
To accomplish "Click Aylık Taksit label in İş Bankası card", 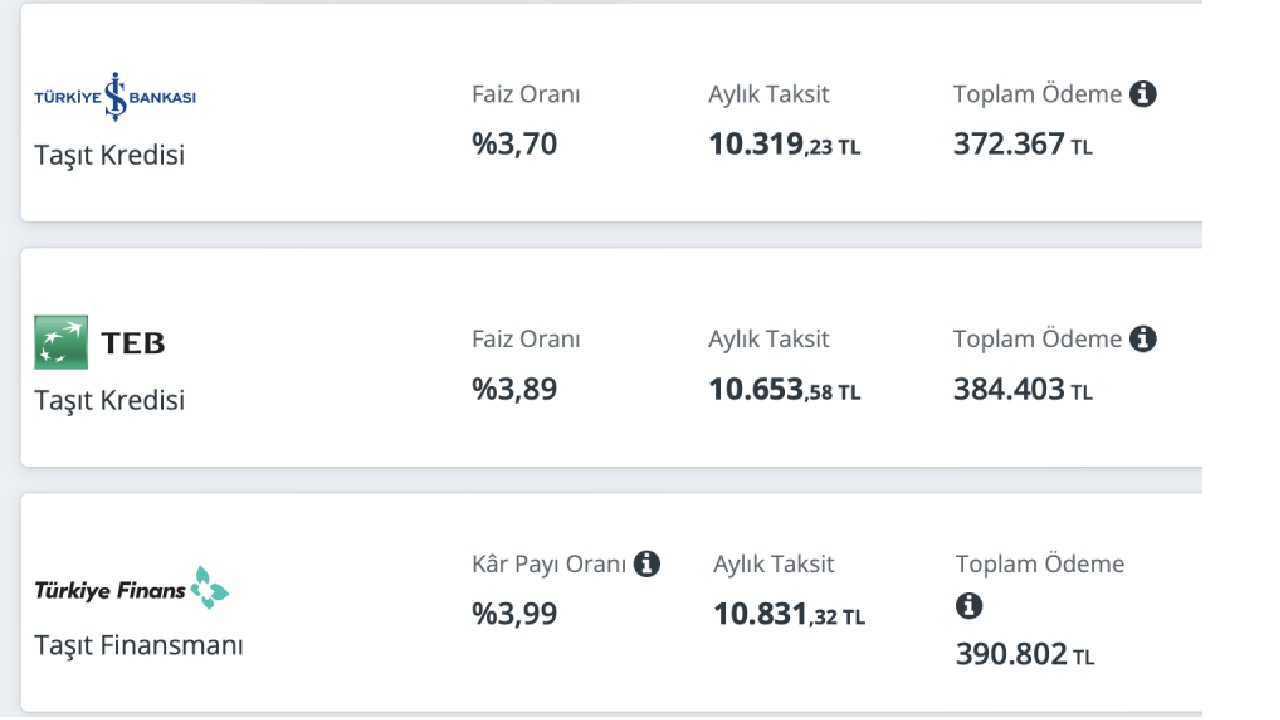I will pos(769,95).
